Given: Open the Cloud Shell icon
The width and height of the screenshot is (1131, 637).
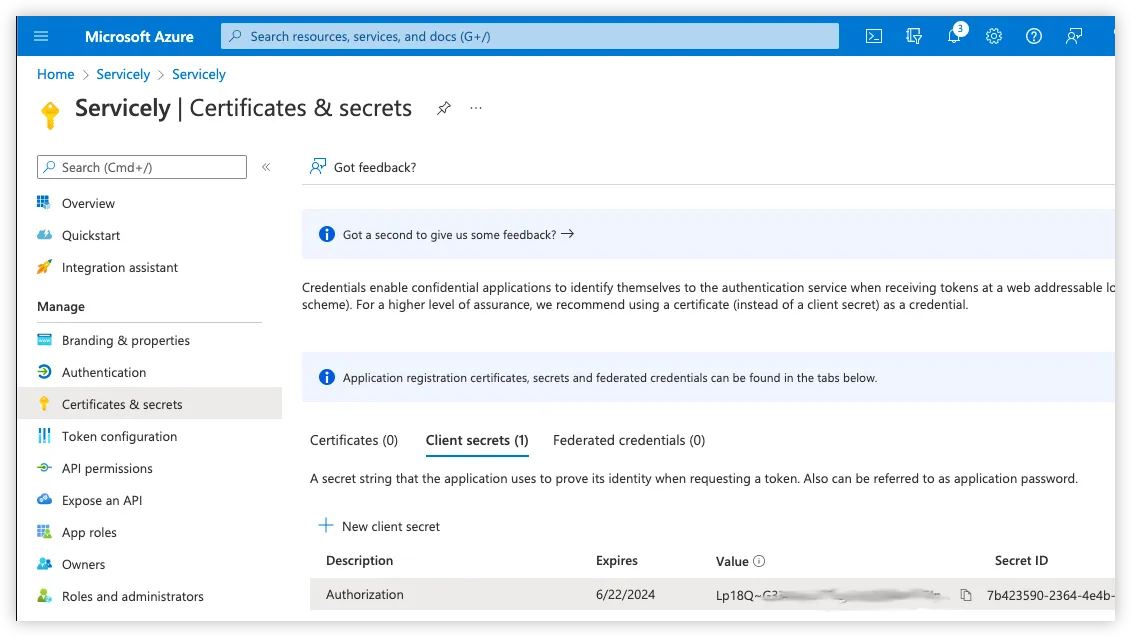Looking at the screenshot, I should pyautogui.click(x=873, y=36).
